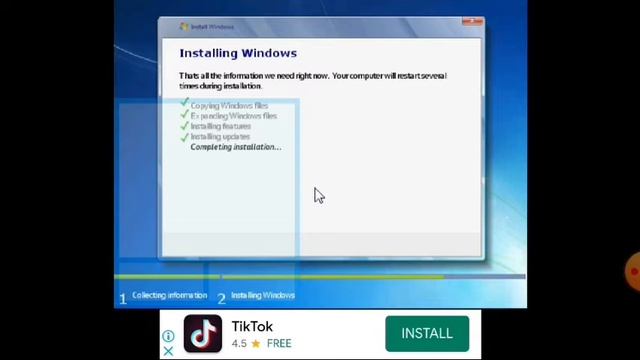Click the Completing installation step
This screenshot has height=360, width=640.
pyautogui.click(x=236, y=147)
